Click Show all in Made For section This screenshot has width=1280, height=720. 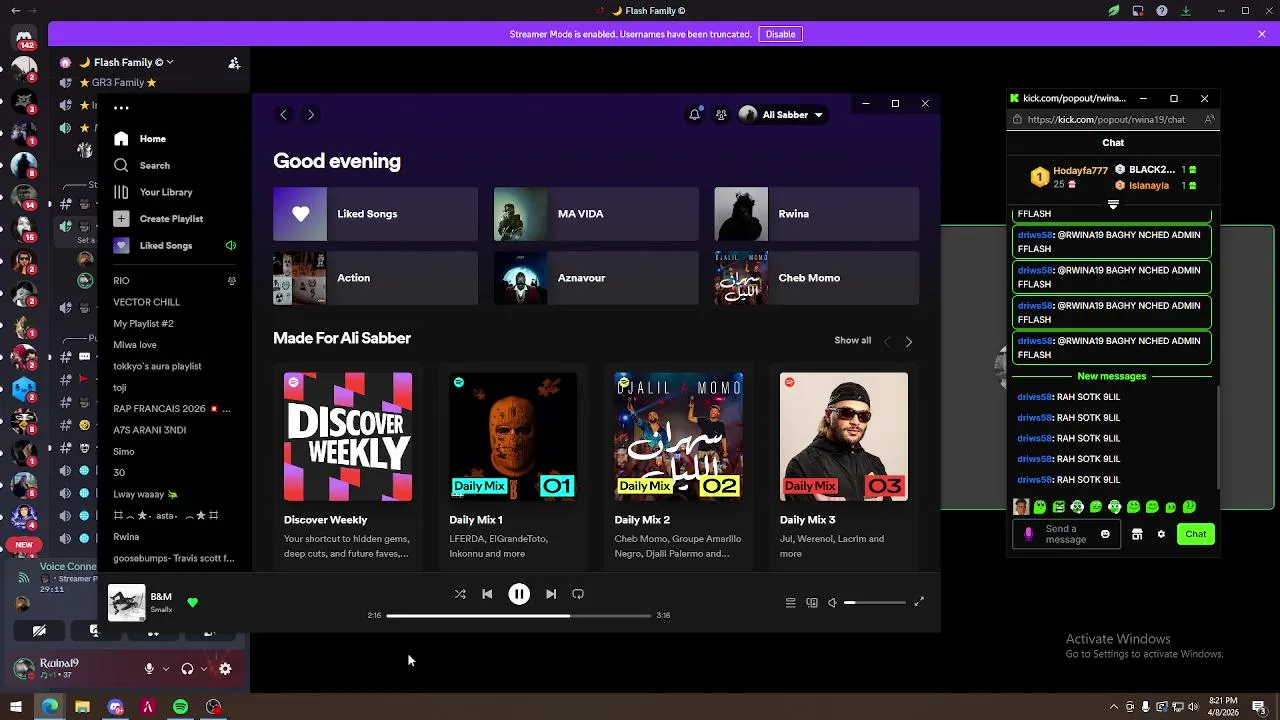pyautogui.click(x=853, y=341)
